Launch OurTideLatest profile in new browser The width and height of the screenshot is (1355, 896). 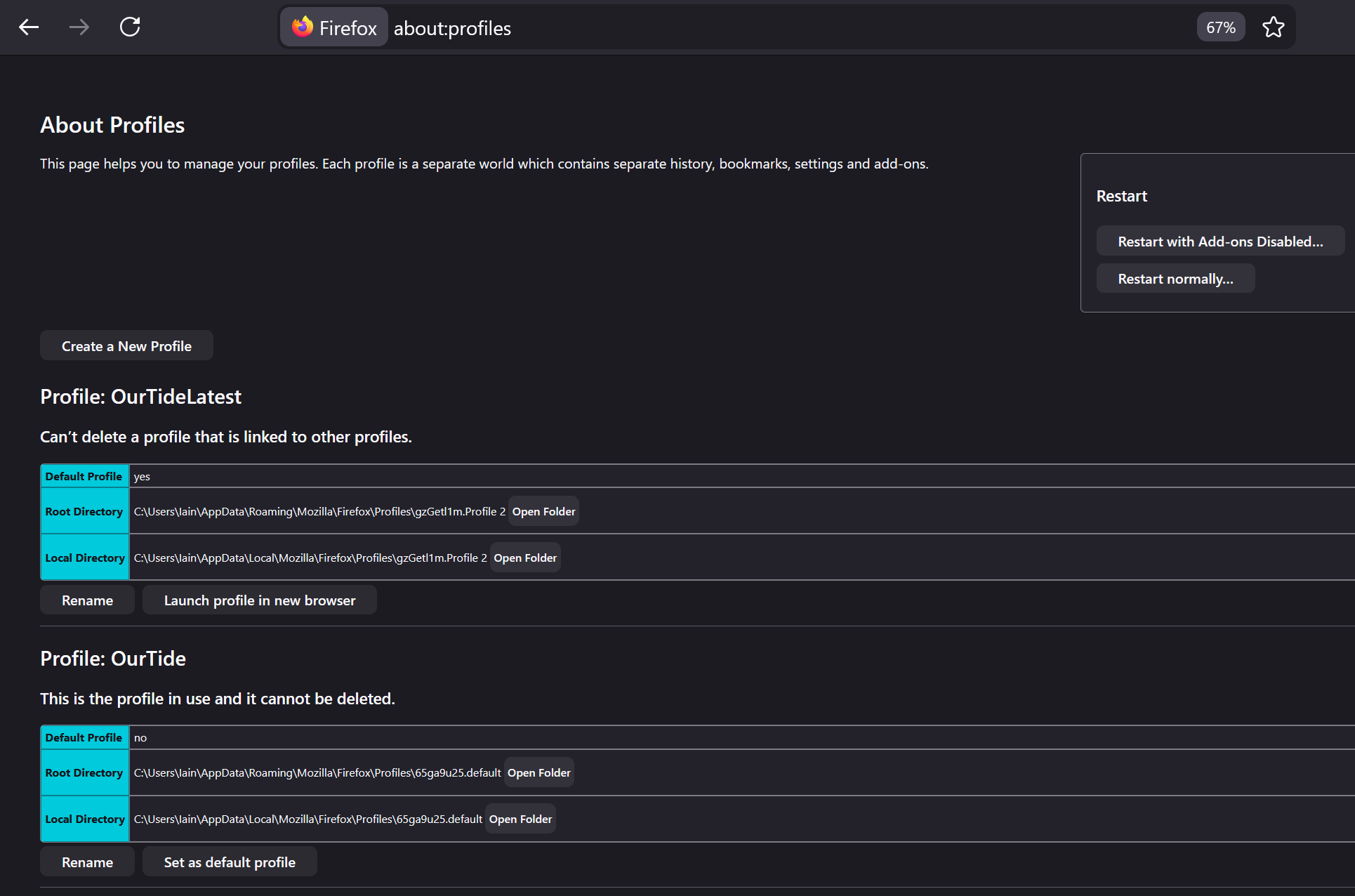pyautogui.click(x=259, y=600)
